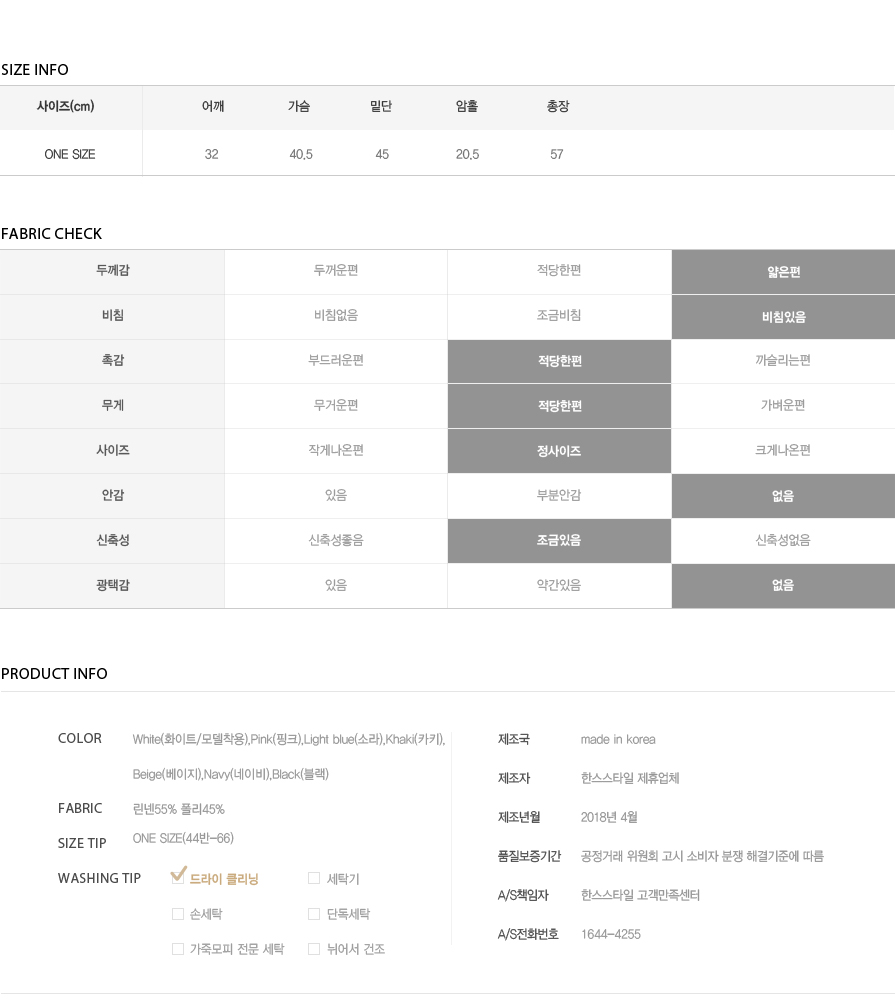Enable the 단독세탁 checkbox
This screenshot has width=895, height=1000.
coord(314,914)
